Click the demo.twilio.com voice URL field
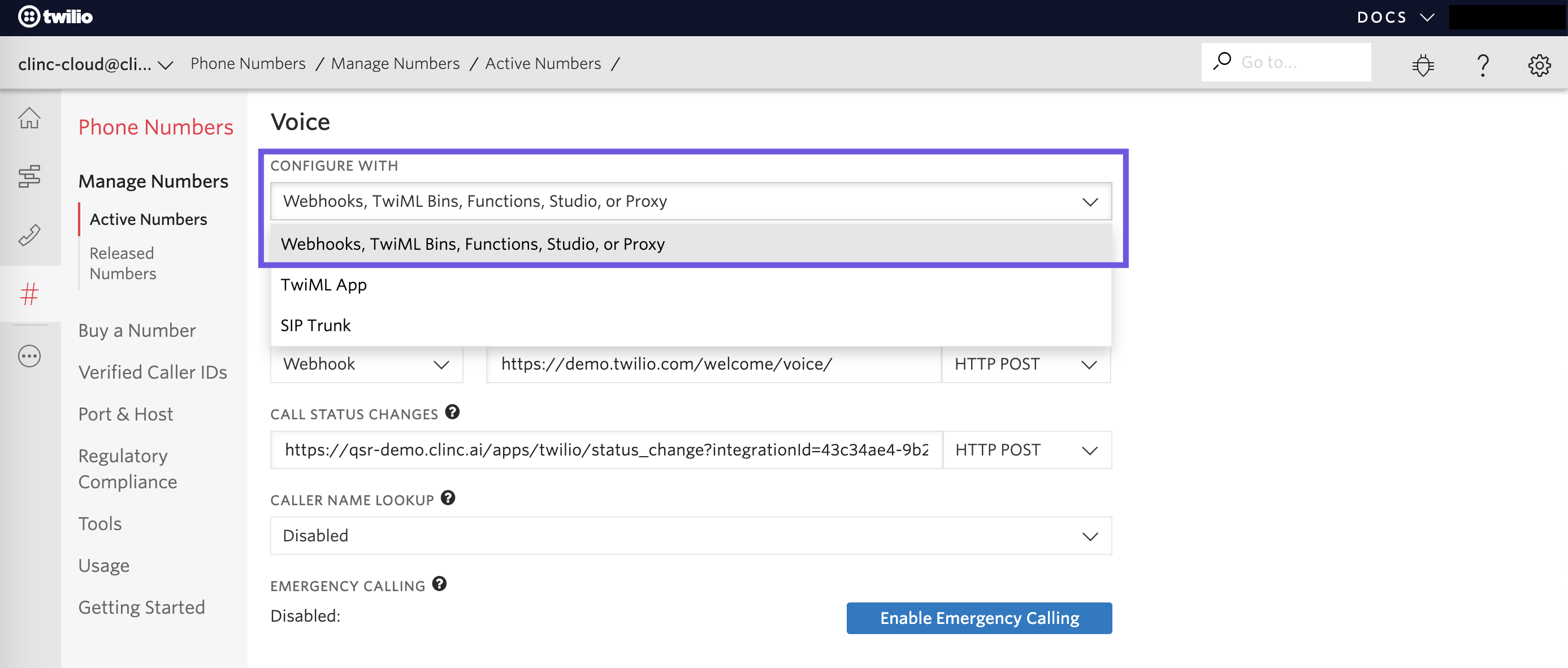Viewport: 1568px width, 668px height. (x=713, y=364)
